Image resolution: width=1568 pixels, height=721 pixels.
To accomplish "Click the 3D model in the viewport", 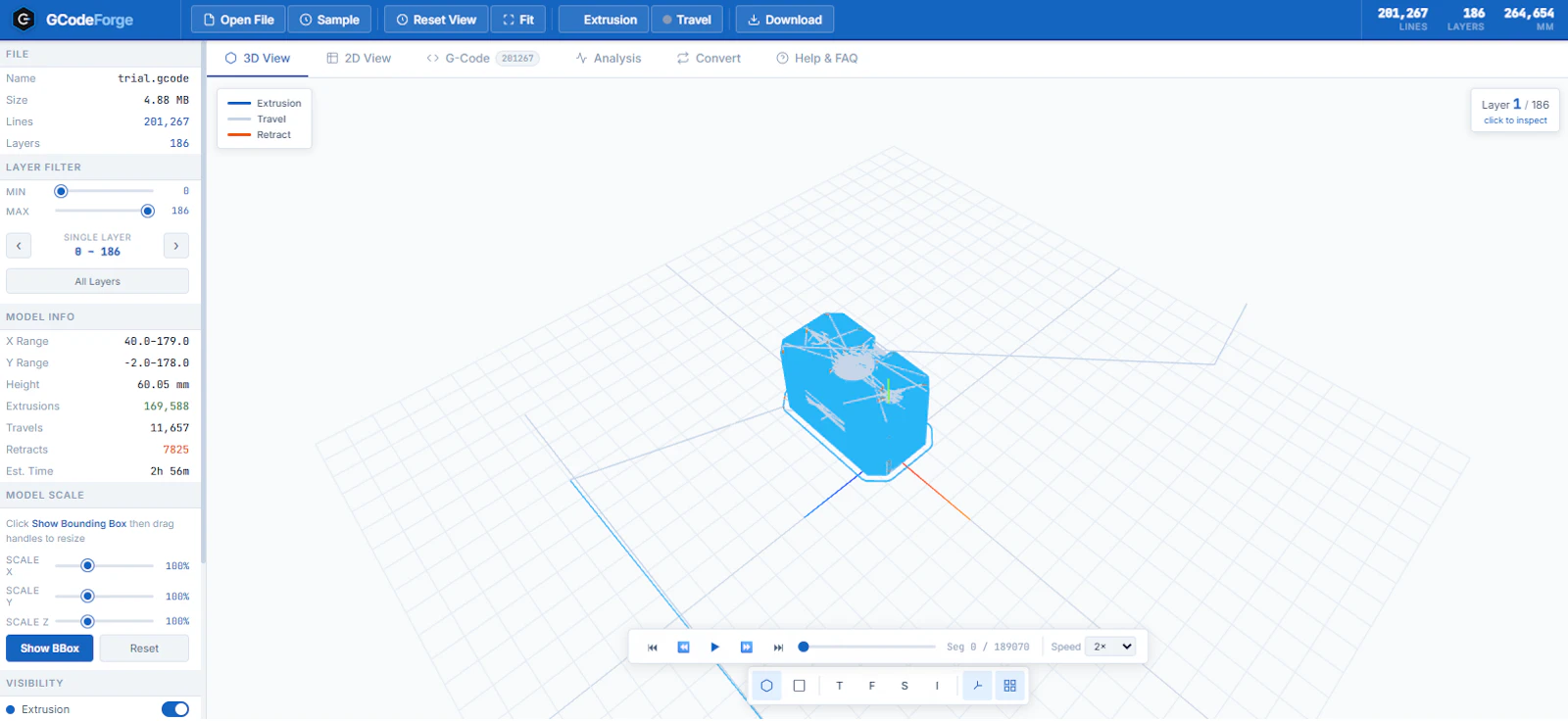I will click(855, 397).
